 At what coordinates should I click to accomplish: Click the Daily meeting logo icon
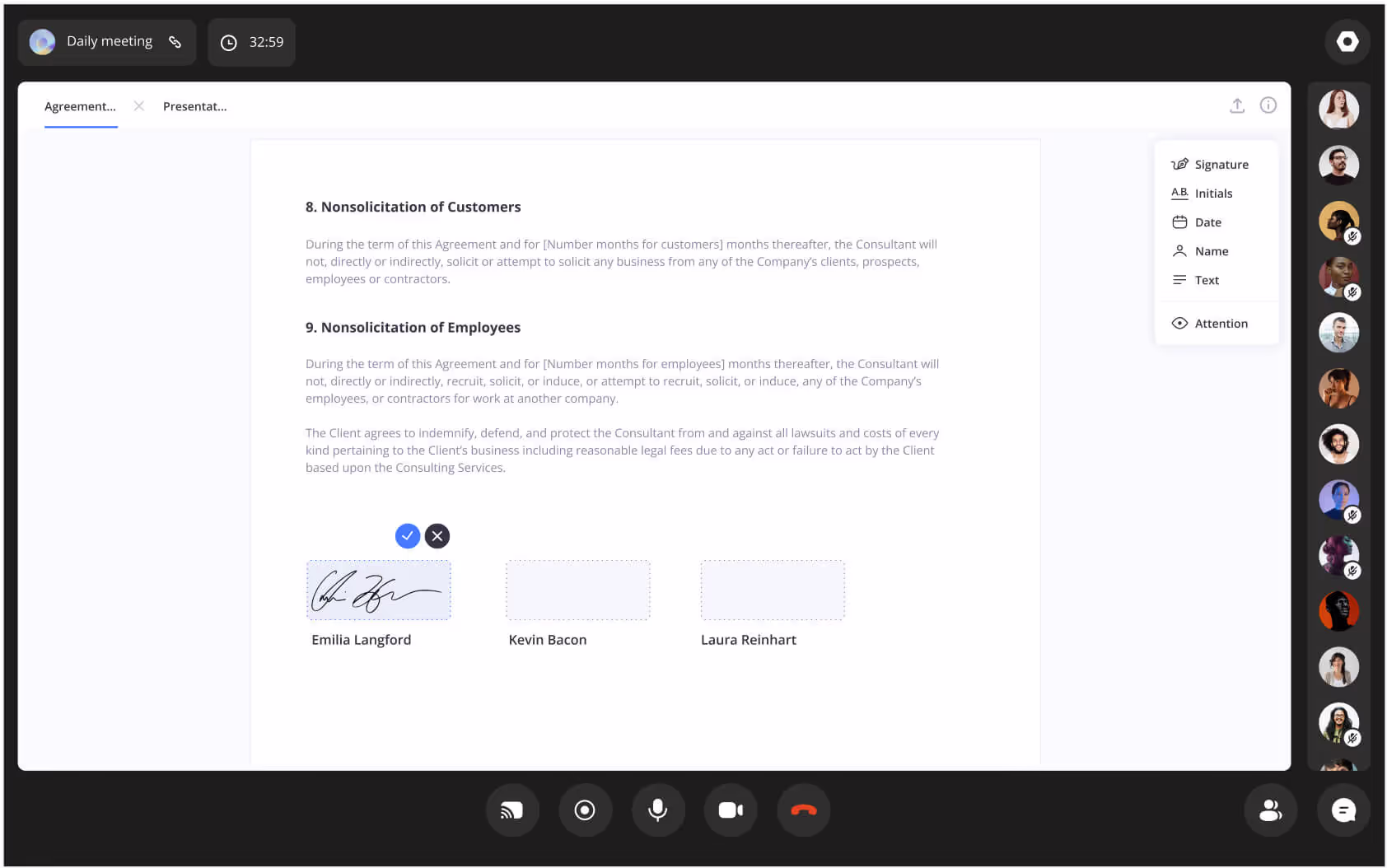pyautogui.click(x=42, y=42)
